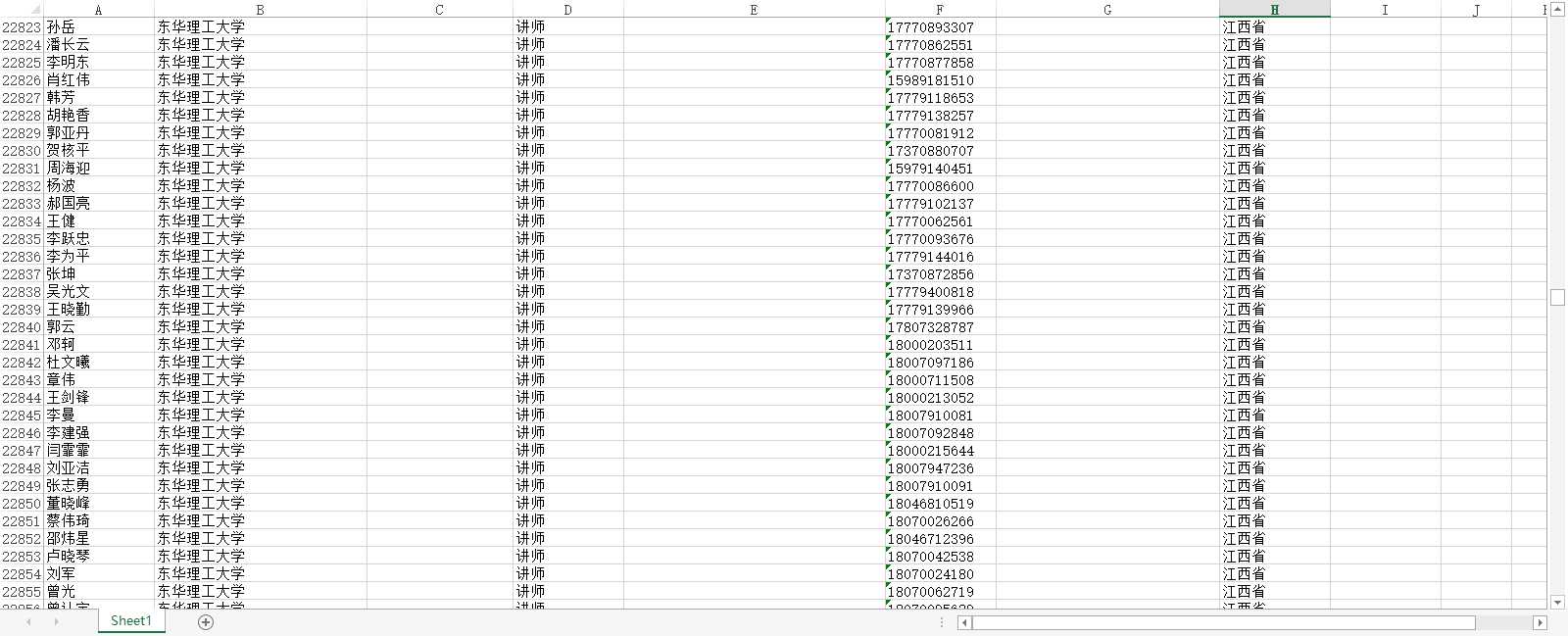
Task: Select column F header
Action: click(x=940, y=10)
